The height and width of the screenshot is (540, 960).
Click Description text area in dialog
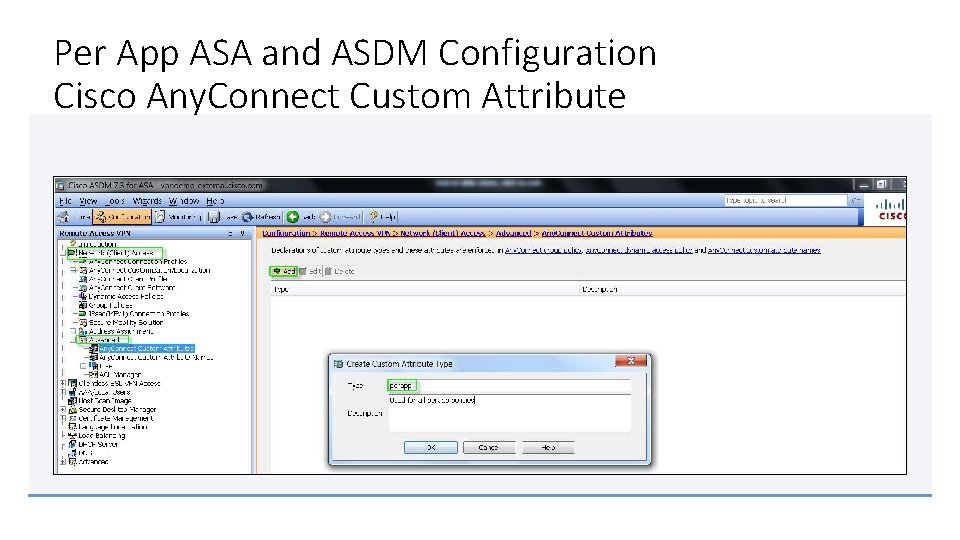[x=509, y=413]
